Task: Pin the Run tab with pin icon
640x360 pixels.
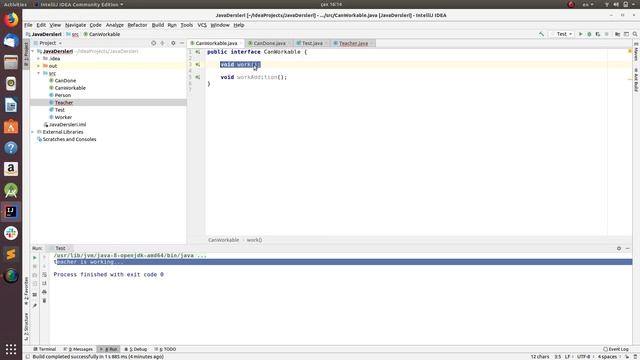Action: pyautogui.click(x=35, y=305)
